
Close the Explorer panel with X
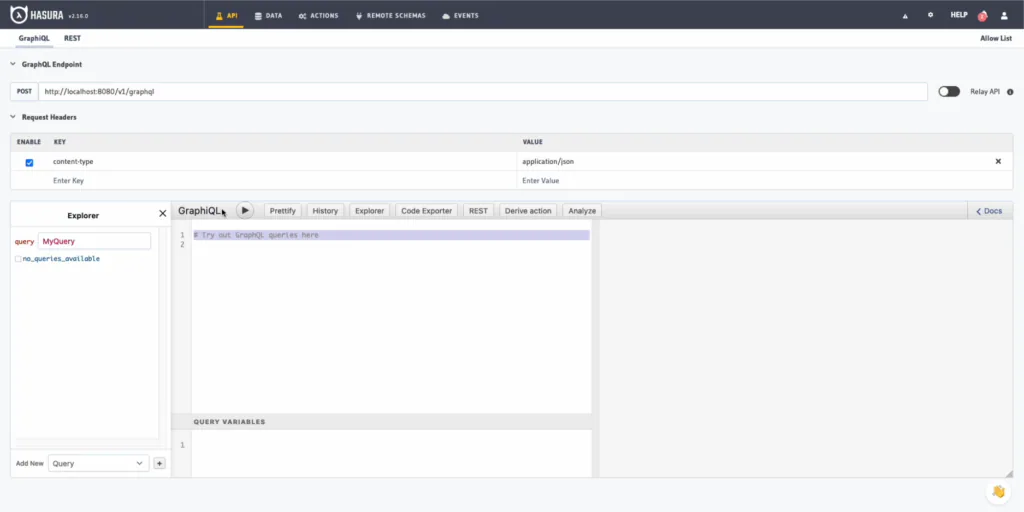pyautogui.click(x=163, y=214)
